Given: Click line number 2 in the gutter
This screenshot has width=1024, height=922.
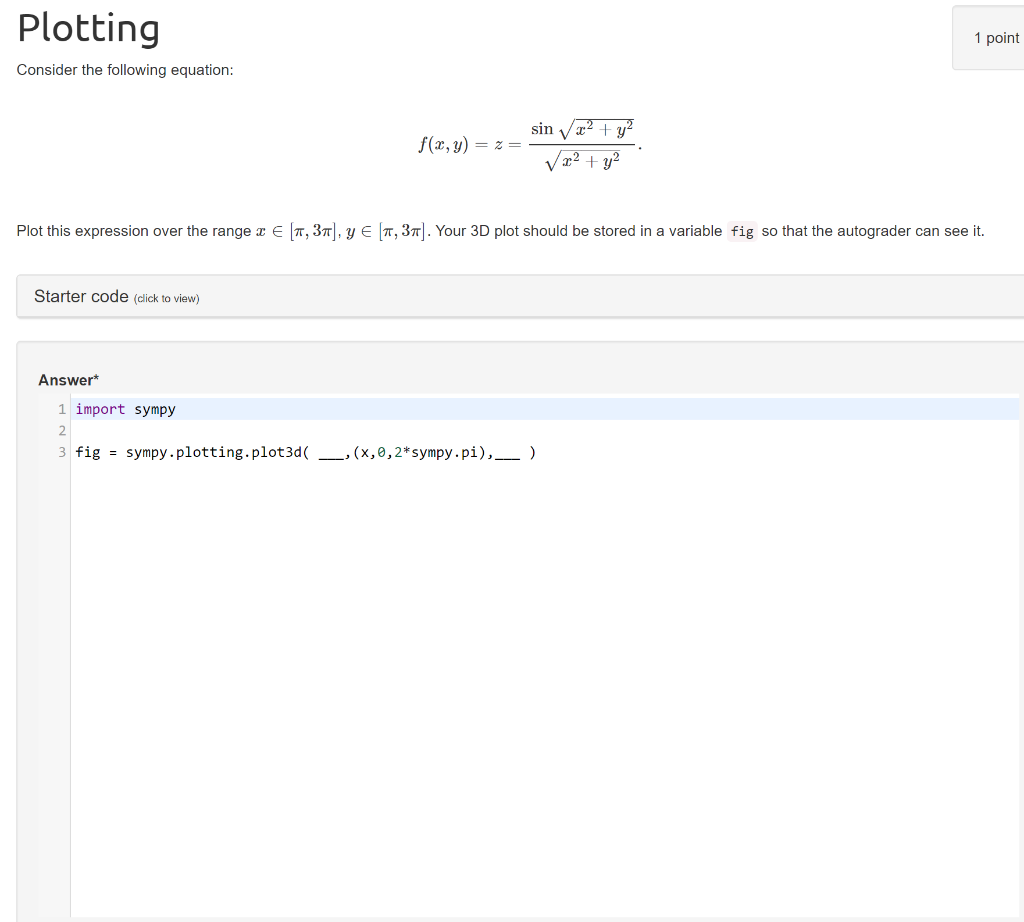Looking at the screenshot, I should pos(62,430).
